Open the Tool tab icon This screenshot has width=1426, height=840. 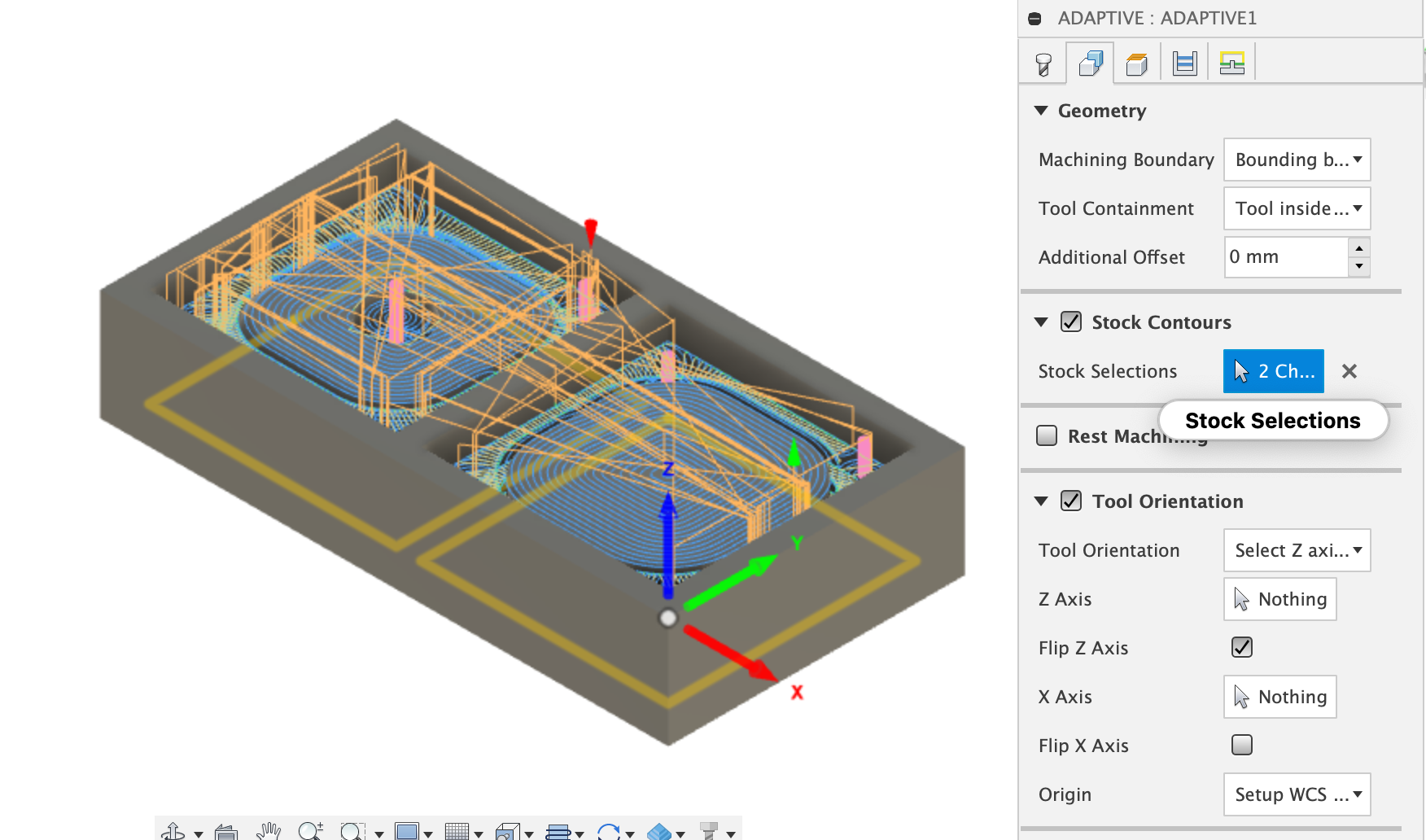(1043, 63)
